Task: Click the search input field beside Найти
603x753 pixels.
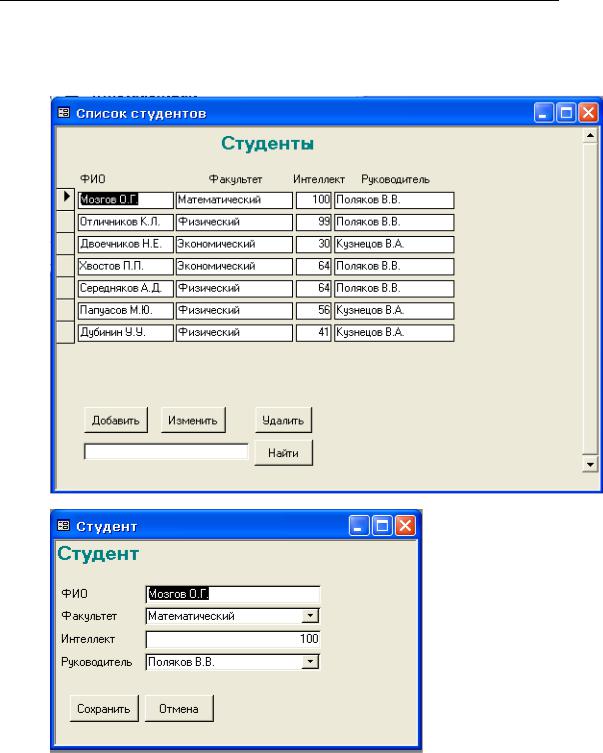Action: (x=166, y=451)
